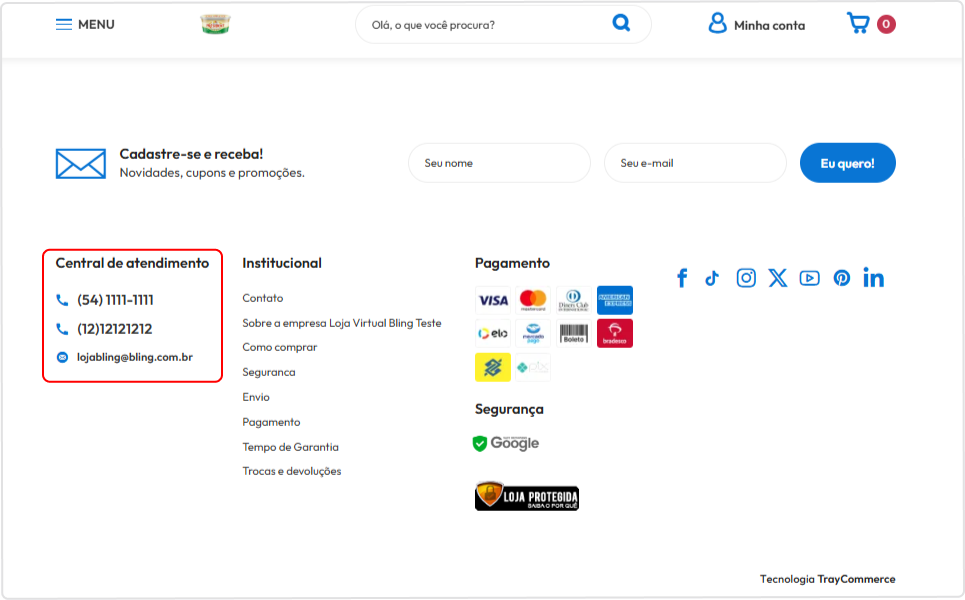The width and height of the screenshot is (965, 600).
Task: Click the search magnifier icon
Action: pos(621,23)
